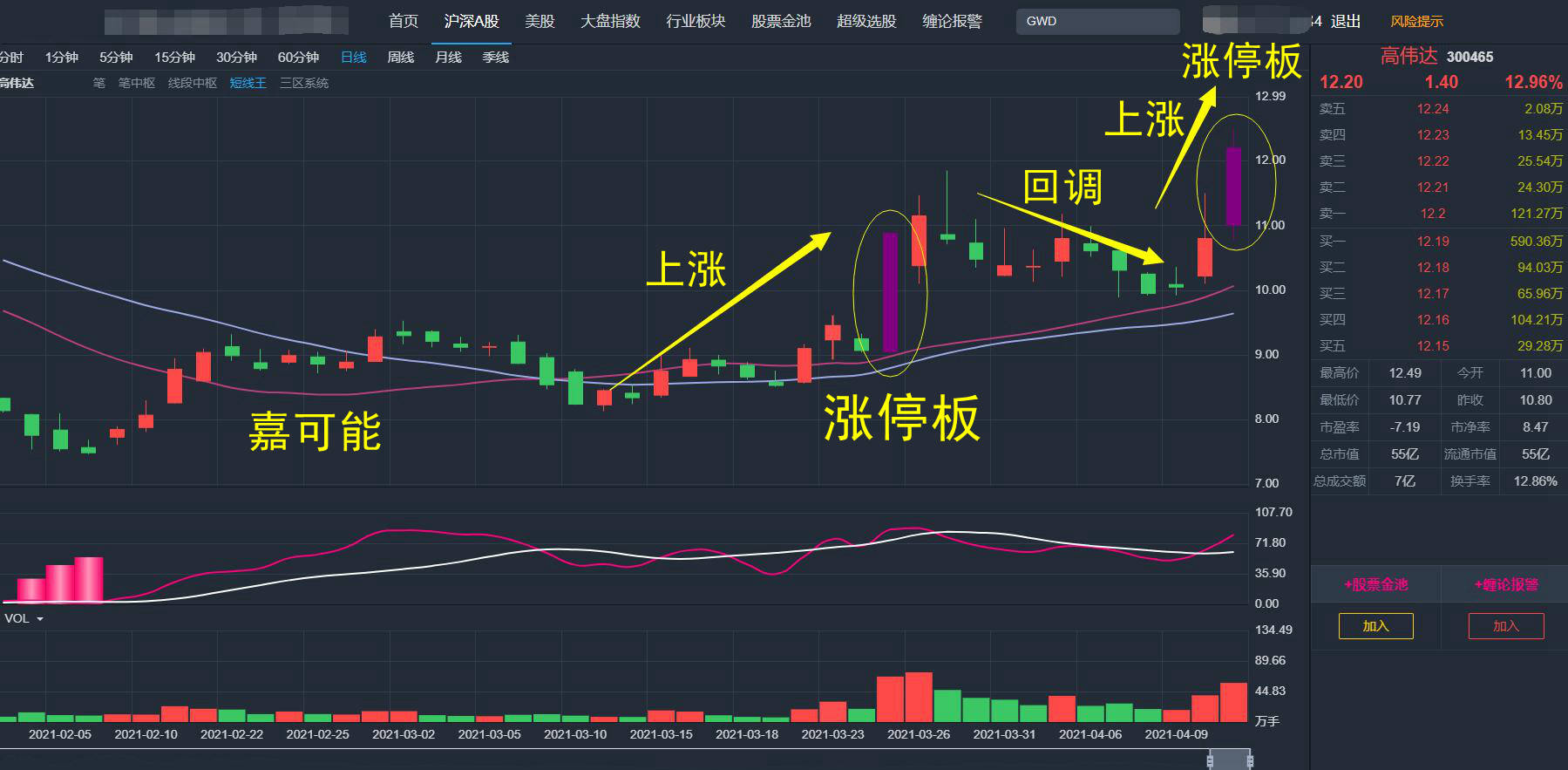Select the 日线 daily chart tab
1568x770 pixels.
(353, 58)
